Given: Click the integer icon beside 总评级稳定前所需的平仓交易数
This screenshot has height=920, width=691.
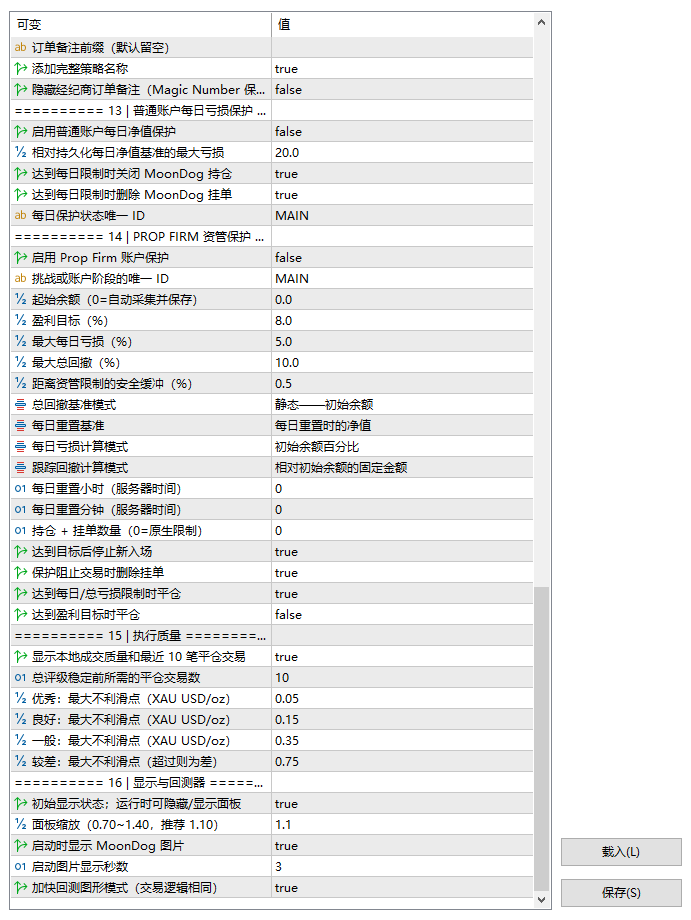Looking at the screenshot, I should [21, 678].
